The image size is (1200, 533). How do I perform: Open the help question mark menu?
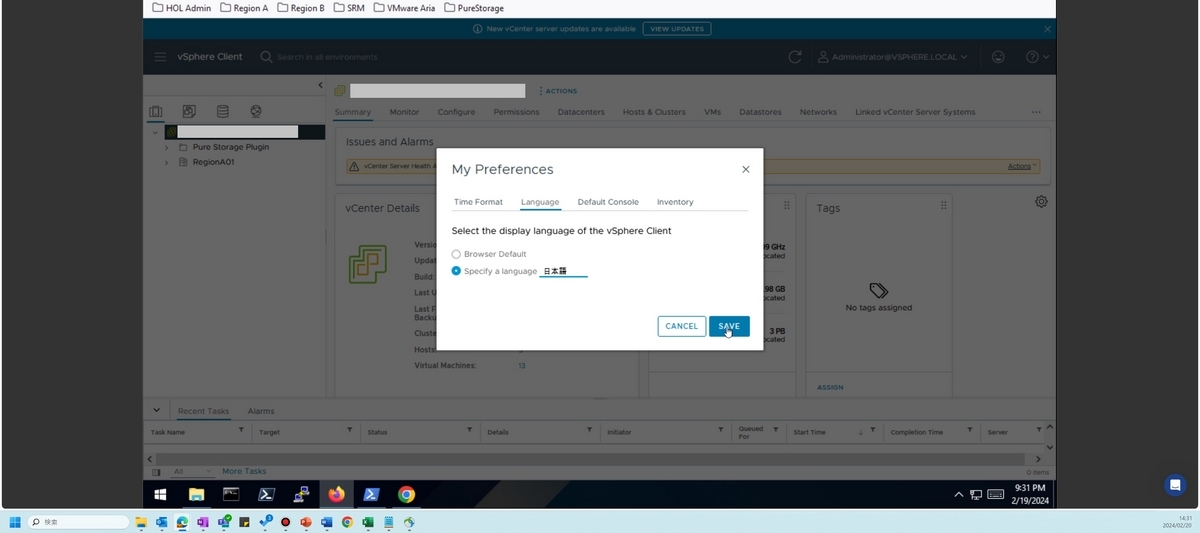(1037, 57)
